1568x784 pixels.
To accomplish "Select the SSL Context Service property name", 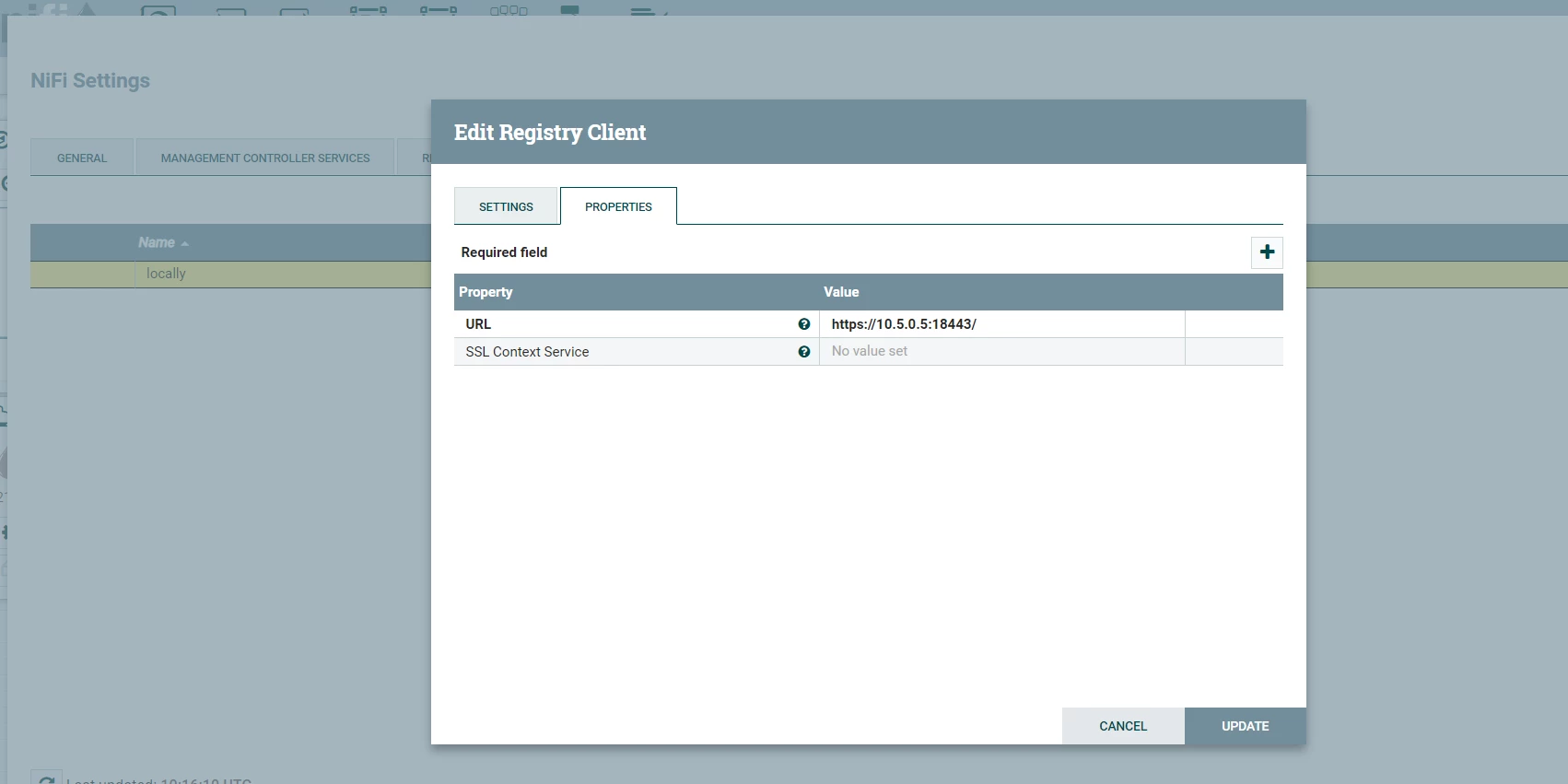I will click(527, 352).
